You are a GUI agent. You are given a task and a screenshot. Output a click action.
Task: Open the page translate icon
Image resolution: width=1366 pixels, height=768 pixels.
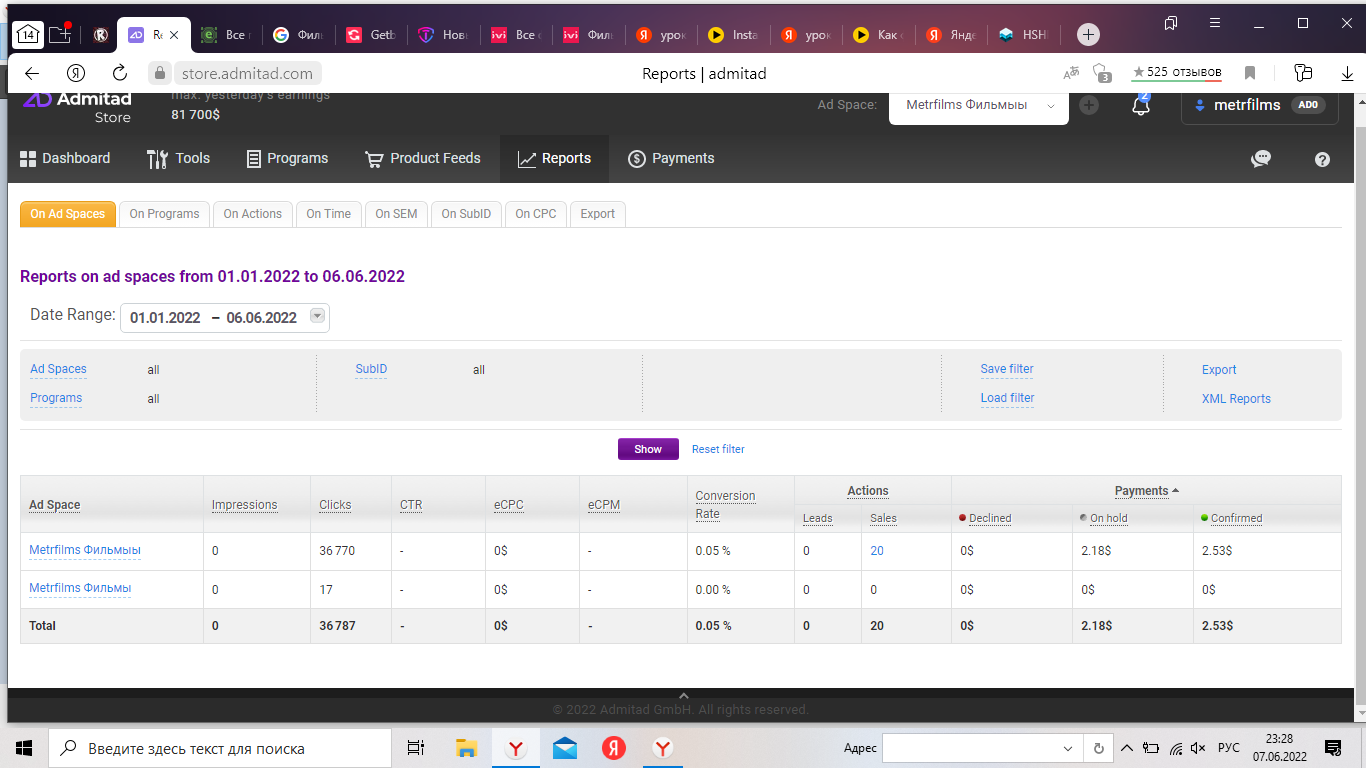[1071, 73]
